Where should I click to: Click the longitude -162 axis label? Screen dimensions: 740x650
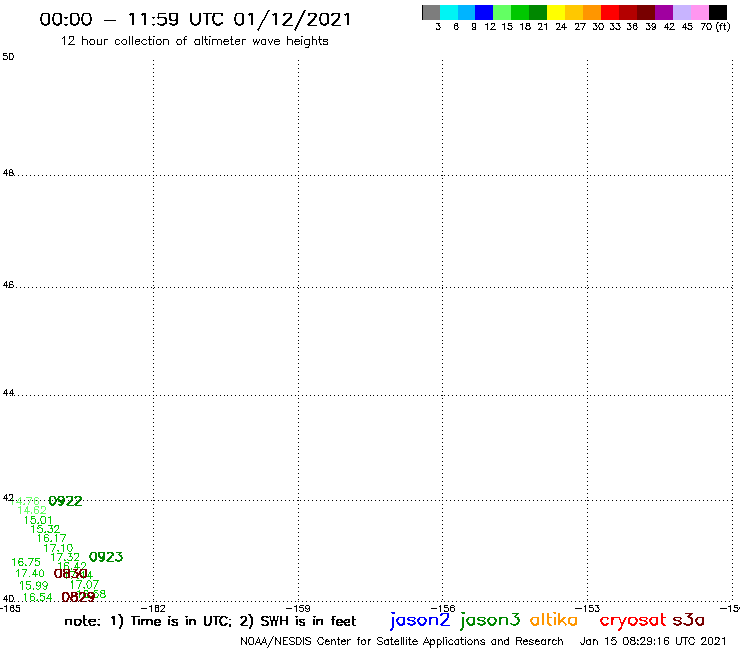[x=153, y=608]
